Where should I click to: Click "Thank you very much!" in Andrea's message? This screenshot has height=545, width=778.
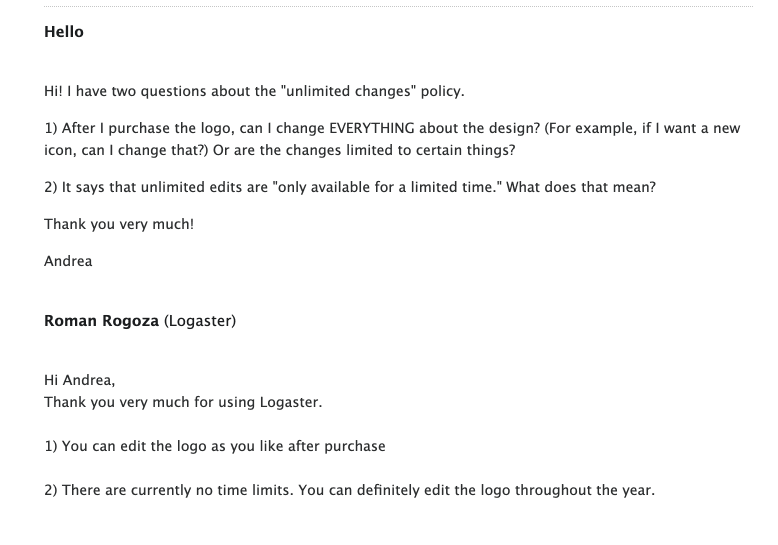tap(119, 224)
